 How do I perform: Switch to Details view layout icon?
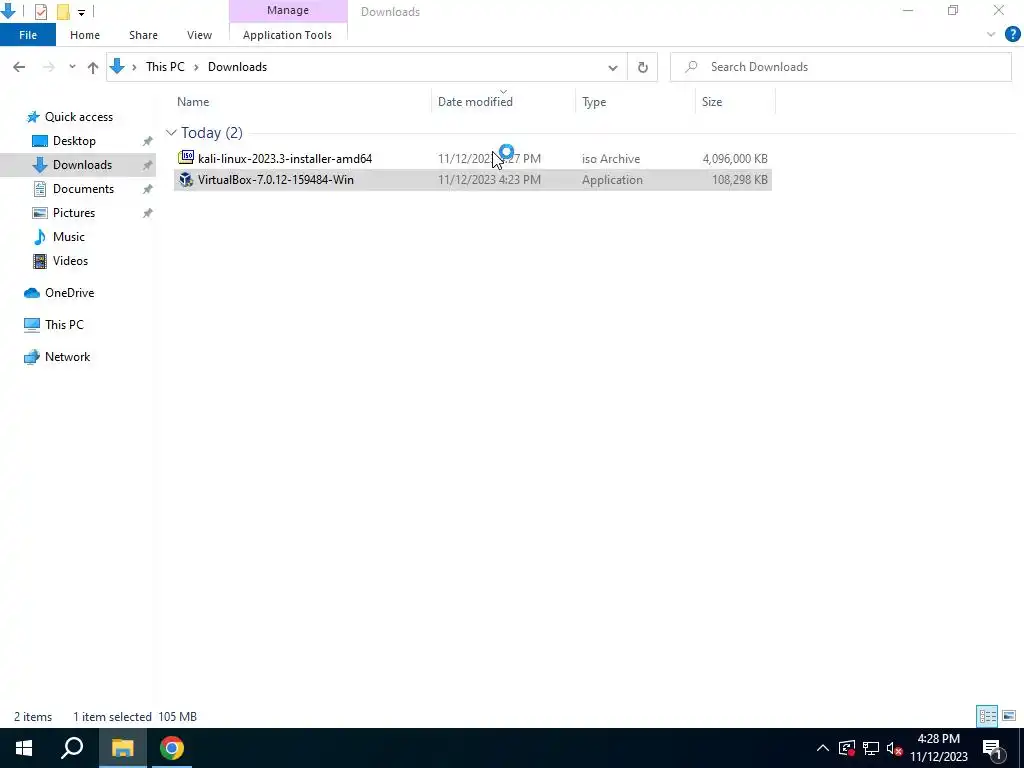click(x=987, y=716)
